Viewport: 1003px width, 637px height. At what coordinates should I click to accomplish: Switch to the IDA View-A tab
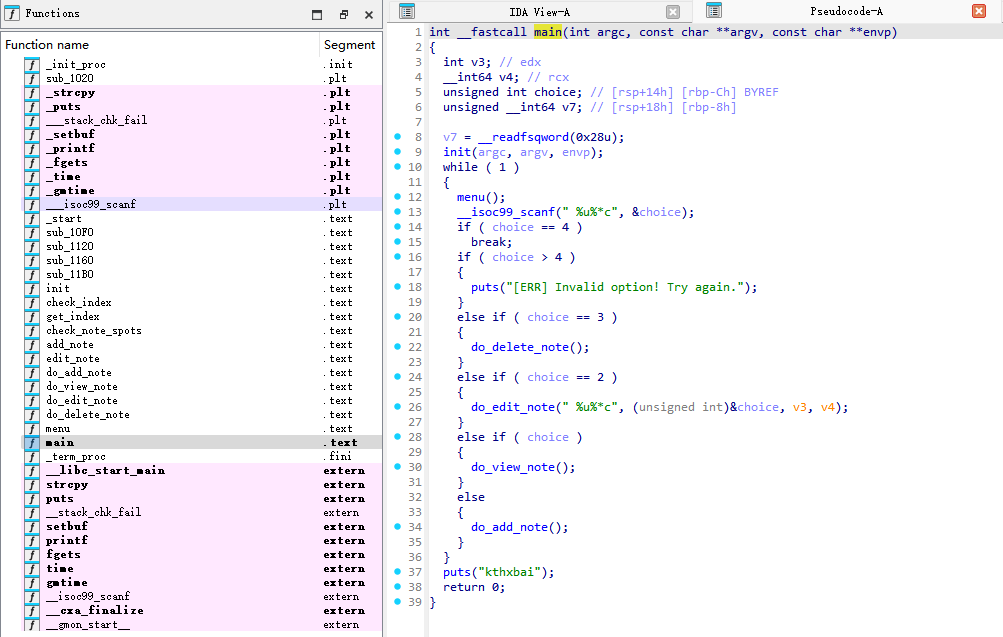coord(538,12)
